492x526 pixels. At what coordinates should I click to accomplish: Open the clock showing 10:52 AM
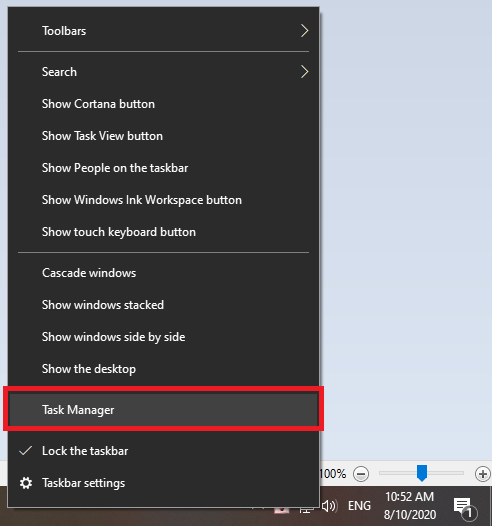[410, 506]
